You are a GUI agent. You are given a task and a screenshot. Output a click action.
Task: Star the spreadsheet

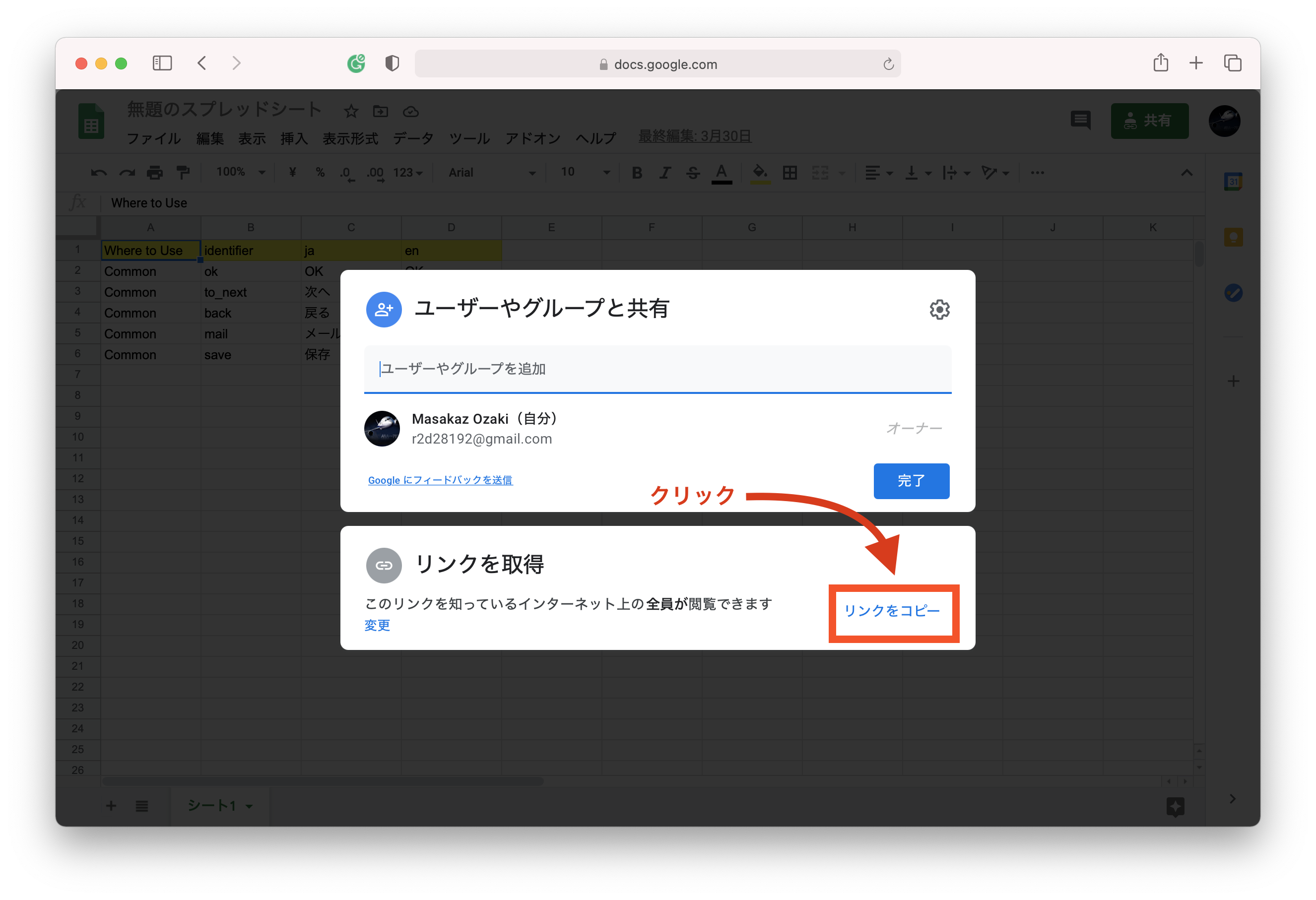point(351,112)
